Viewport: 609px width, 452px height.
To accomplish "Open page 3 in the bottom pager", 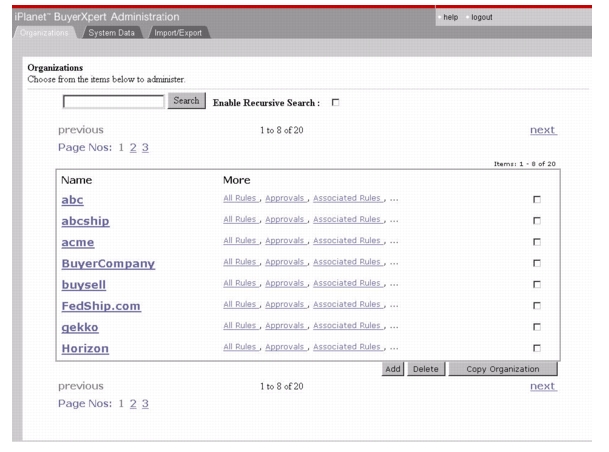I will pyautogui.click(x=145, y=404).
